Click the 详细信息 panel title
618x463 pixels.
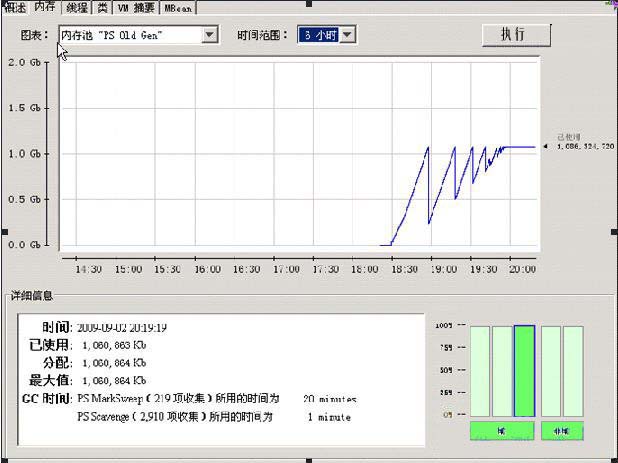[32, 296]
